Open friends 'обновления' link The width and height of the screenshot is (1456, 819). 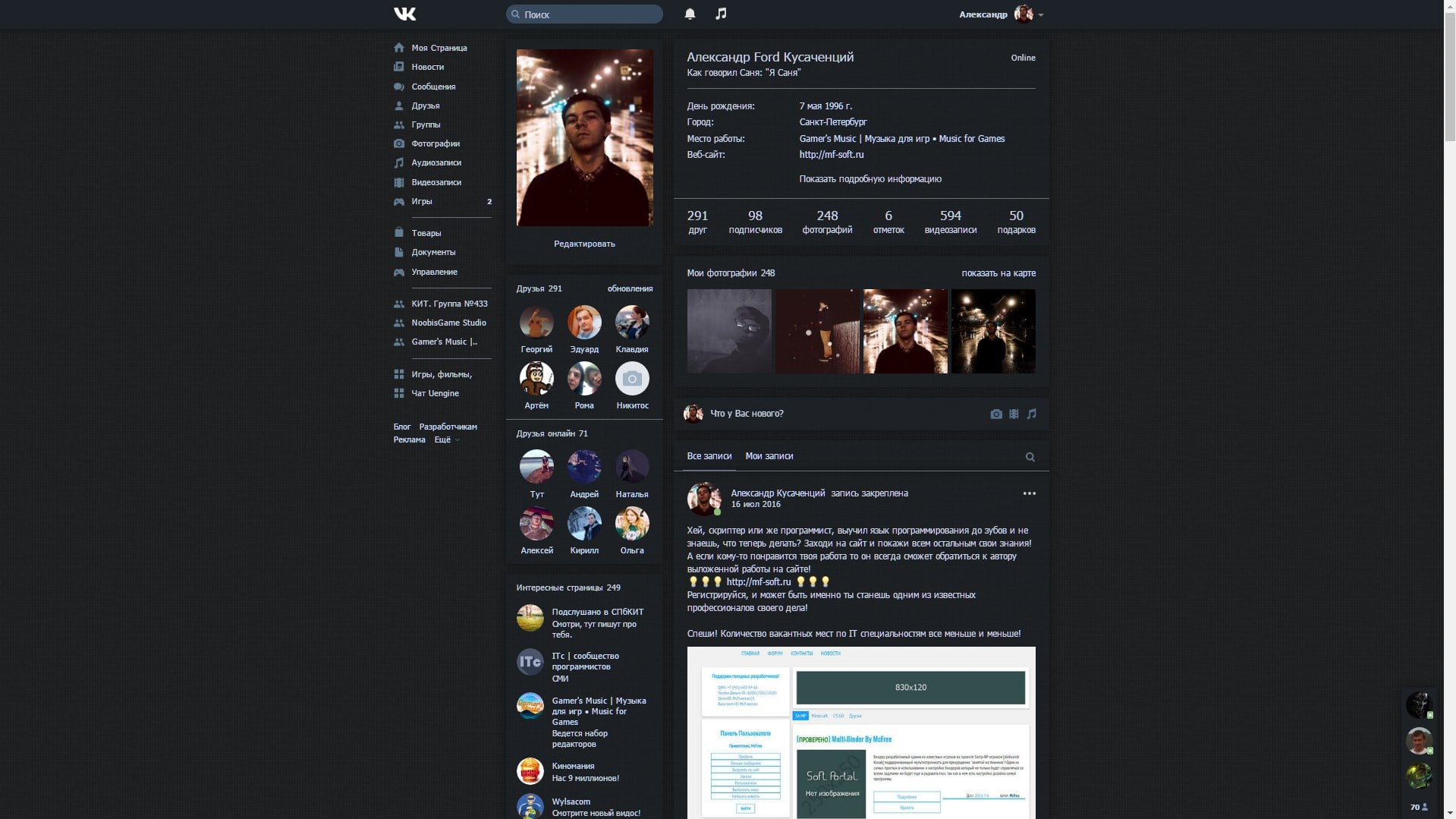(630, 288)
